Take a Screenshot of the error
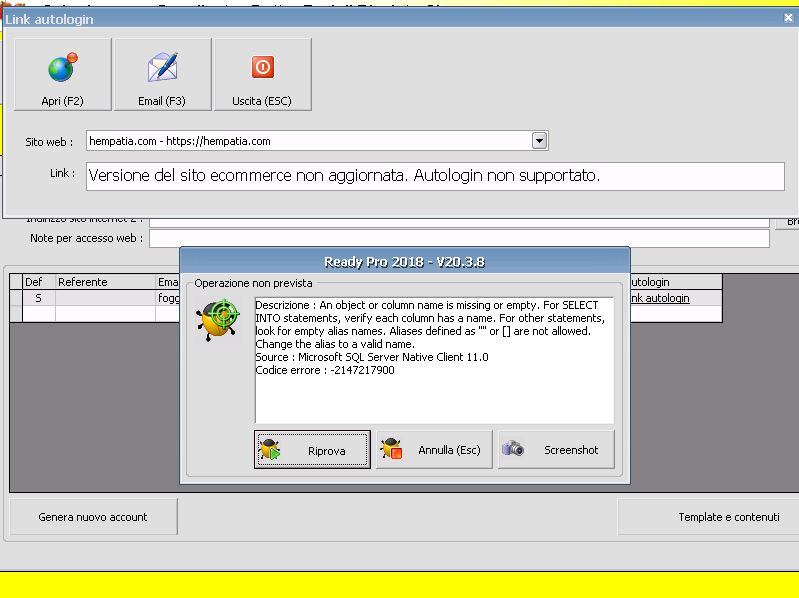Viewport: 799px width, 598px height. click(556, 449)
